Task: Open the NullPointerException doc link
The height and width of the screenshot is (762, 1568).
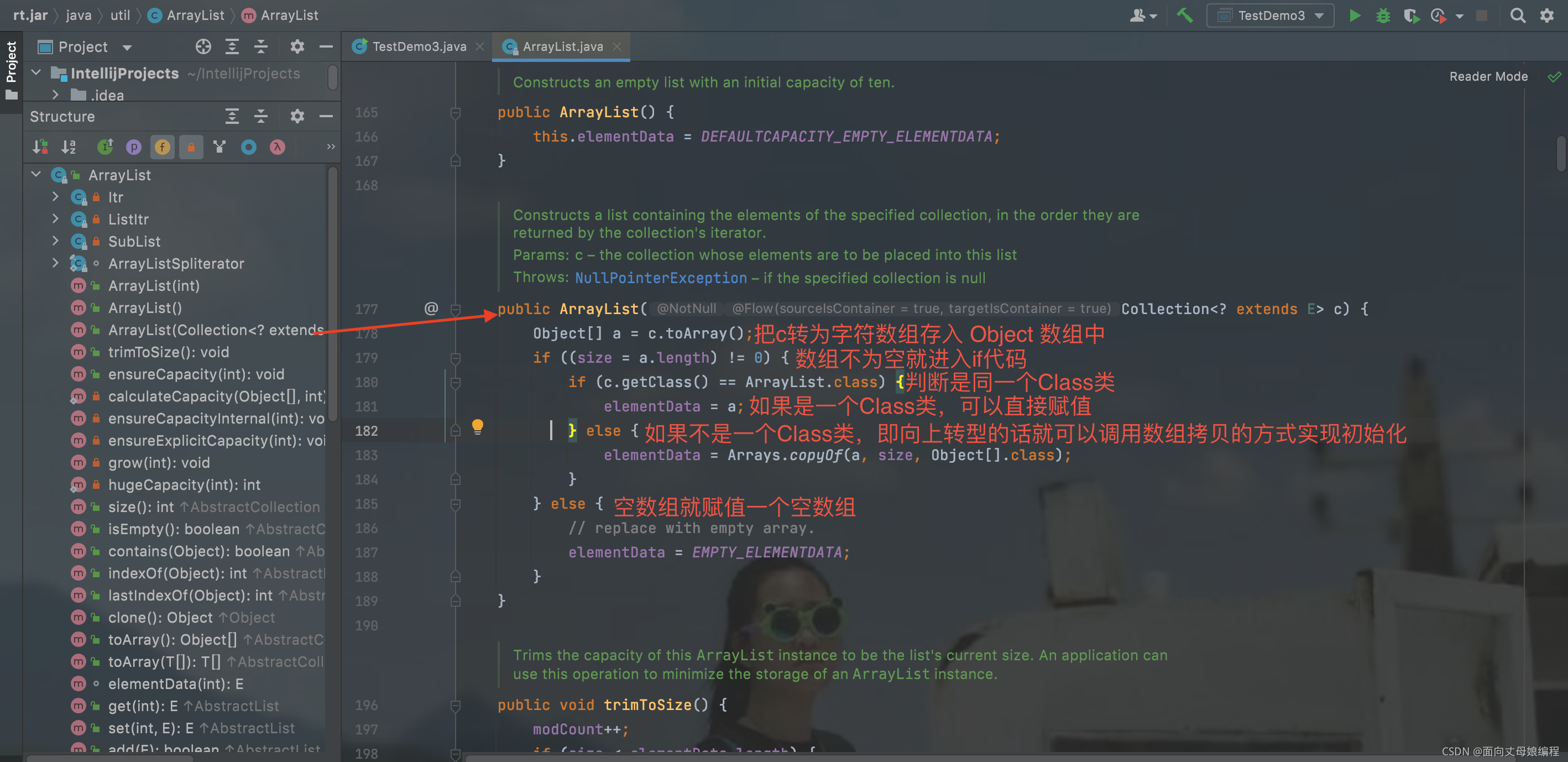Action: click(x=661, y=278)
